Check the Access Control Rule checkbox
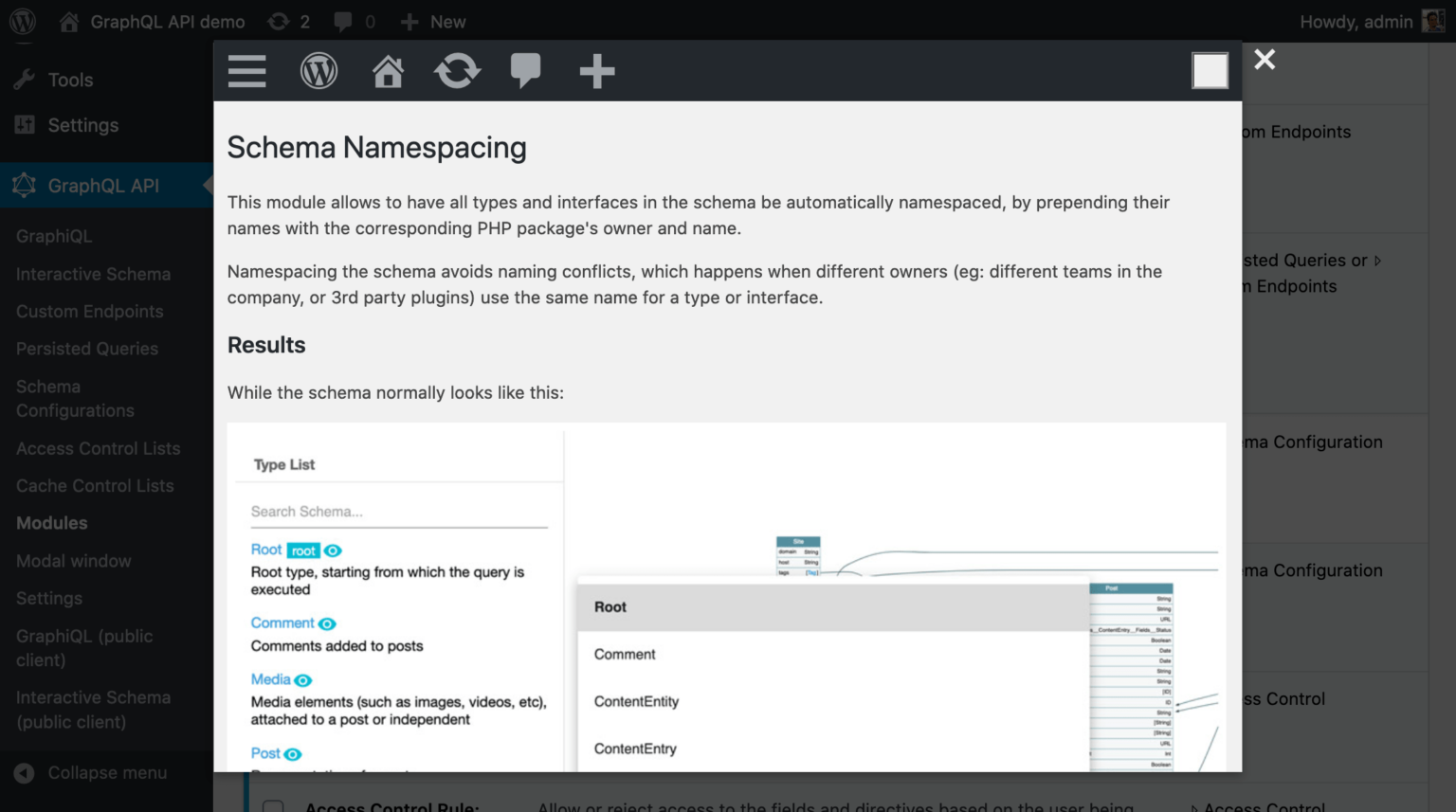This screenshot has width=1456, height=812. [273, 806]
